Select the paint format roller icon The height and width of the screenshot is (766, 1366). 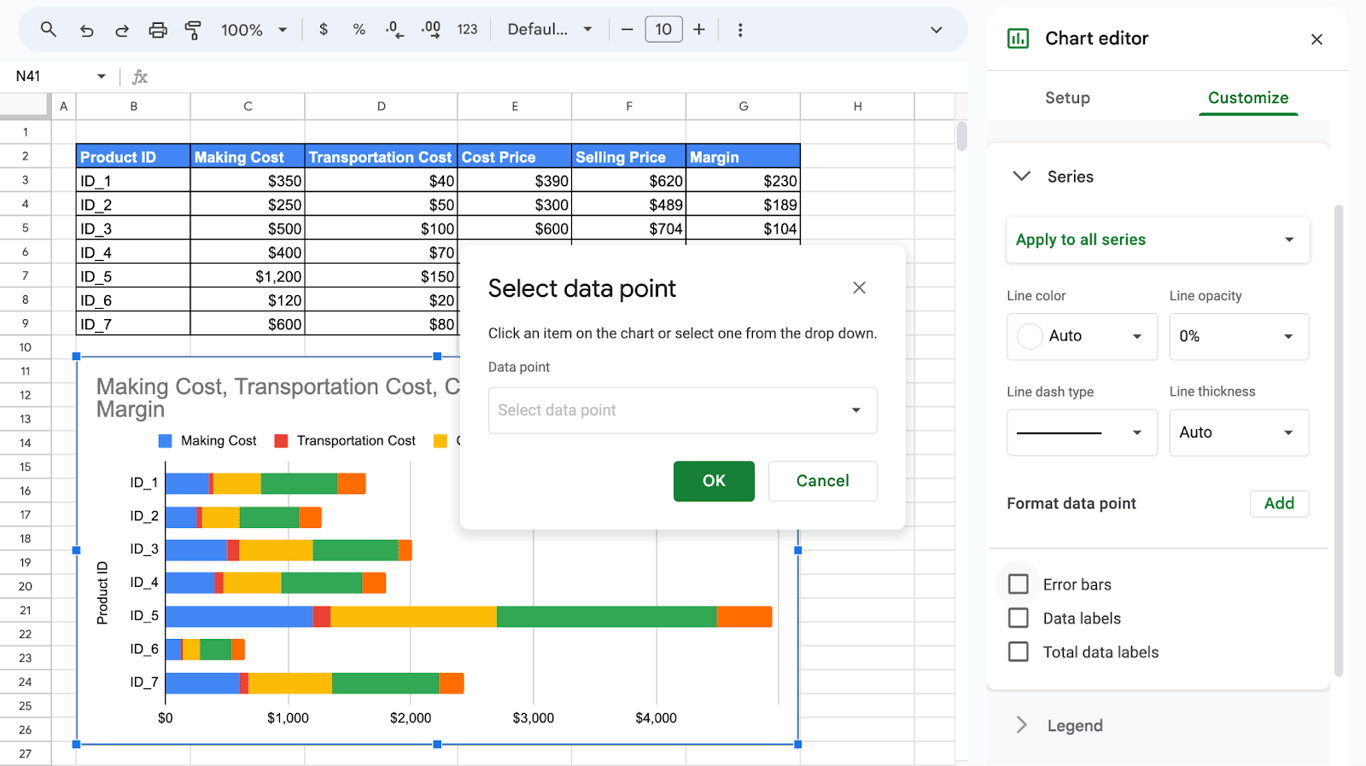[x=193, y=30]
